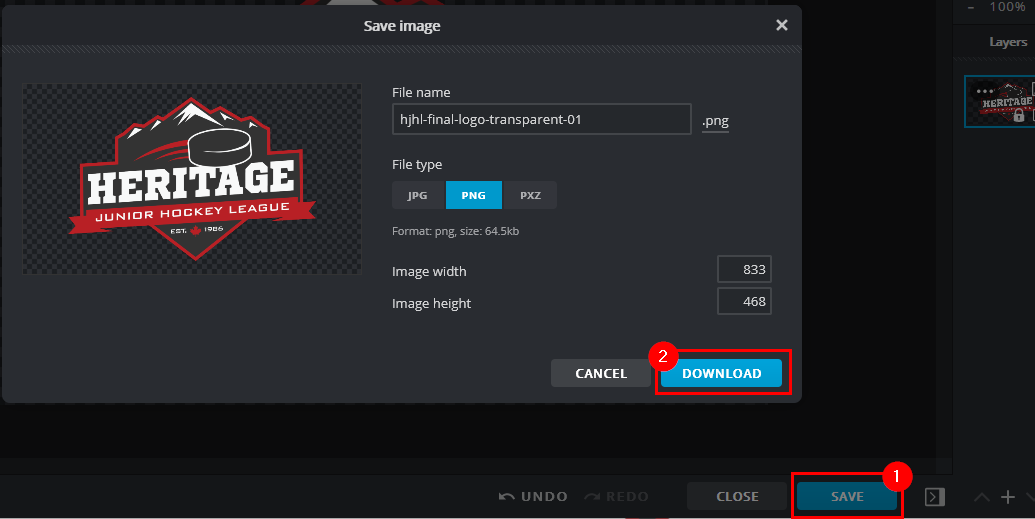1035x519 pixels.
Task: Click the Redo button
Action: (617, 497)
